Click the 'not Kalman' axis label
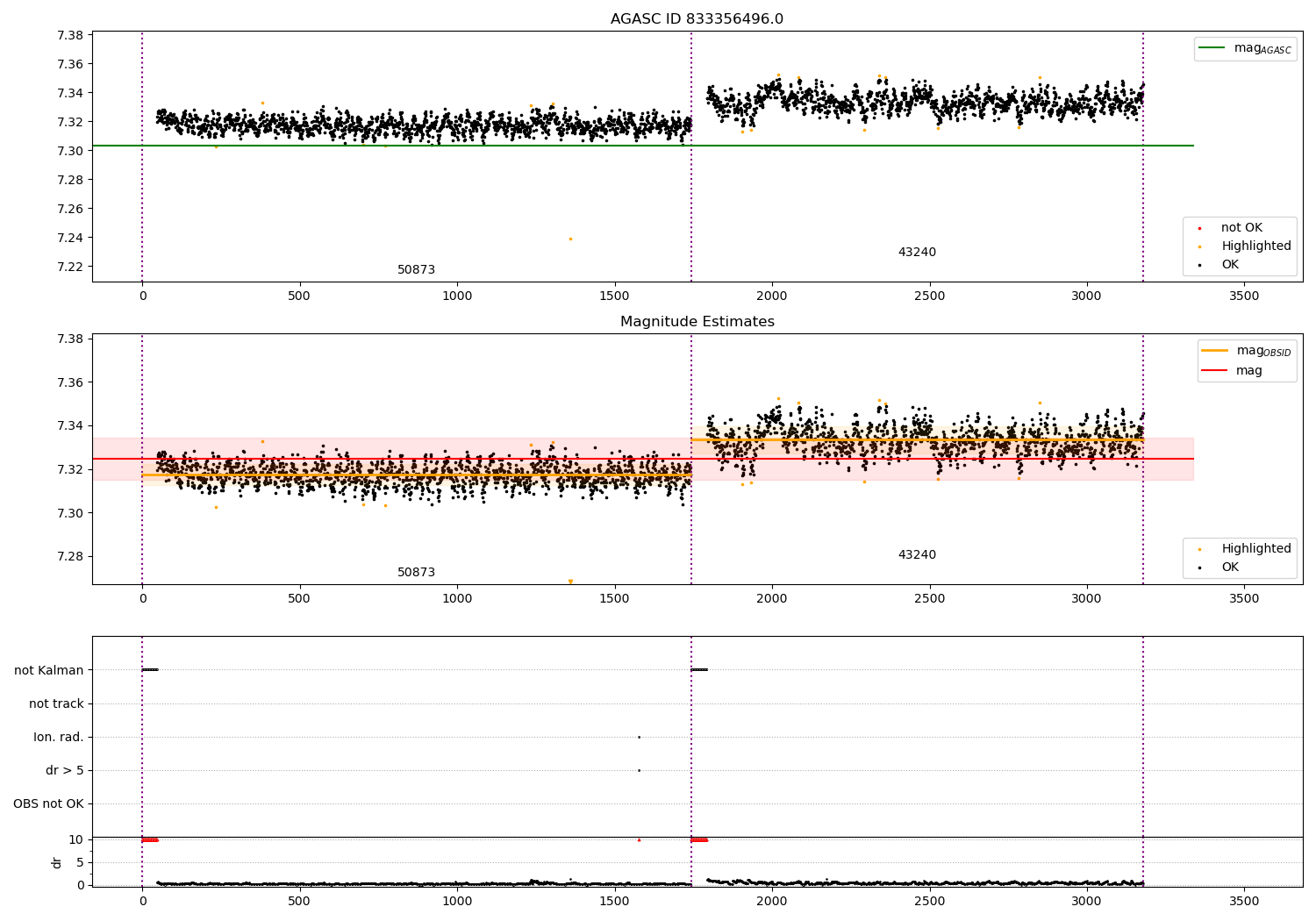 [x=49, y=670]
